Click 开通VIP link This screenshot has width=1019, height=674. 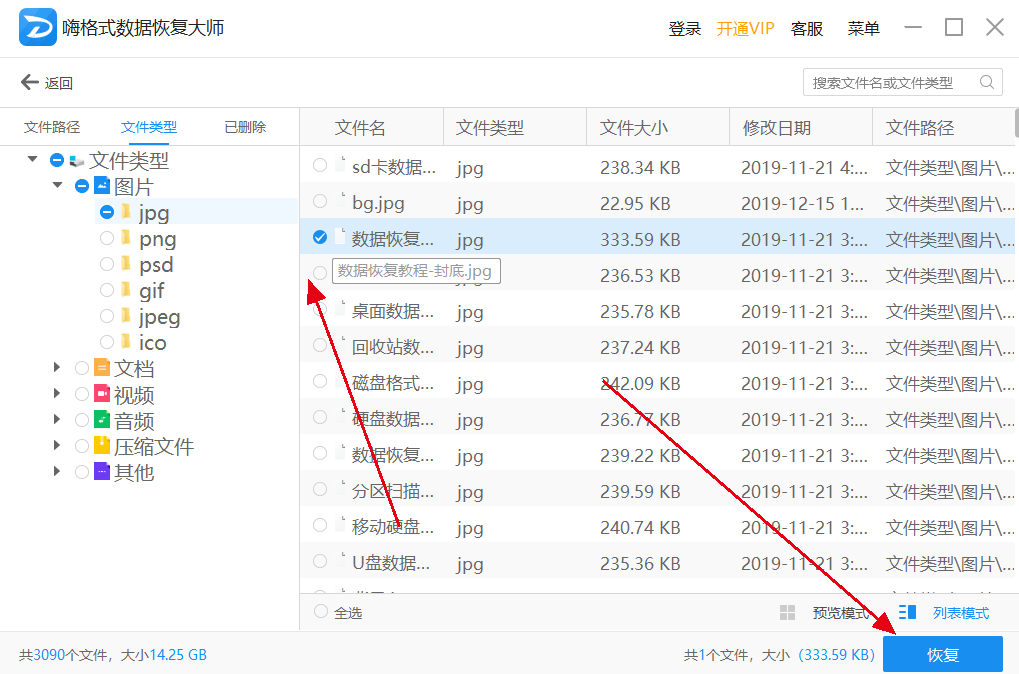[745, 28]
